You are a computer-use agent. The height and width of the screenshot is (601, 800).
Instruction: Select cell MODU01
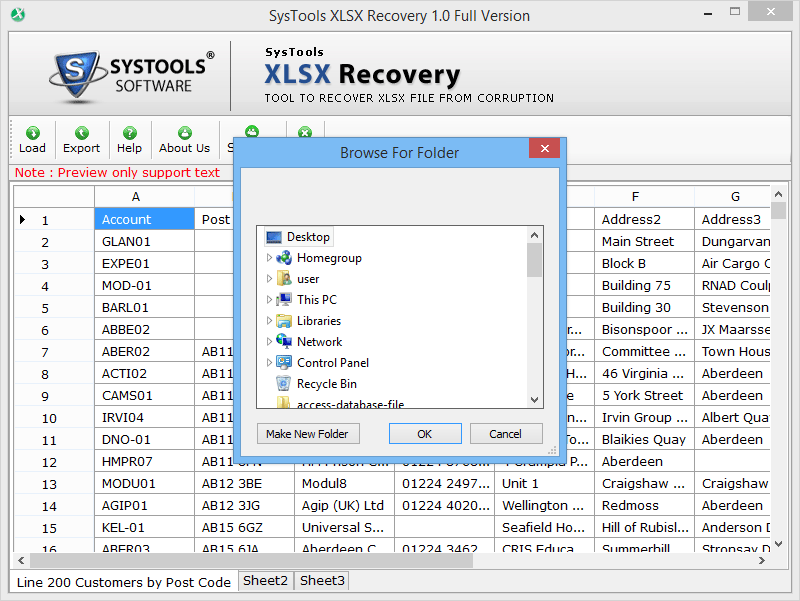(x=144, y=483)
